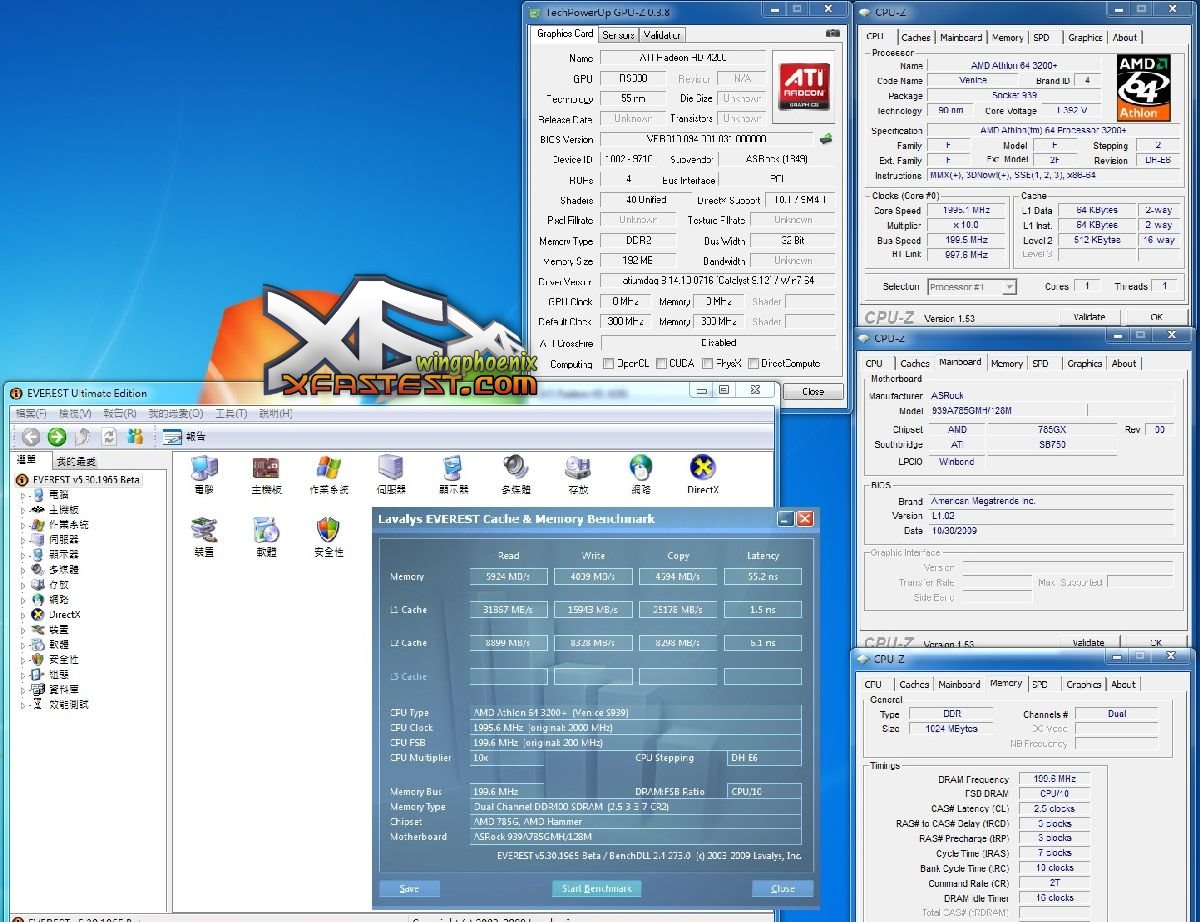Open the 伺服器 server icon in EVEREST's right pane
Viewport: 1200px width, 922px height.
(x=391, y=468)
